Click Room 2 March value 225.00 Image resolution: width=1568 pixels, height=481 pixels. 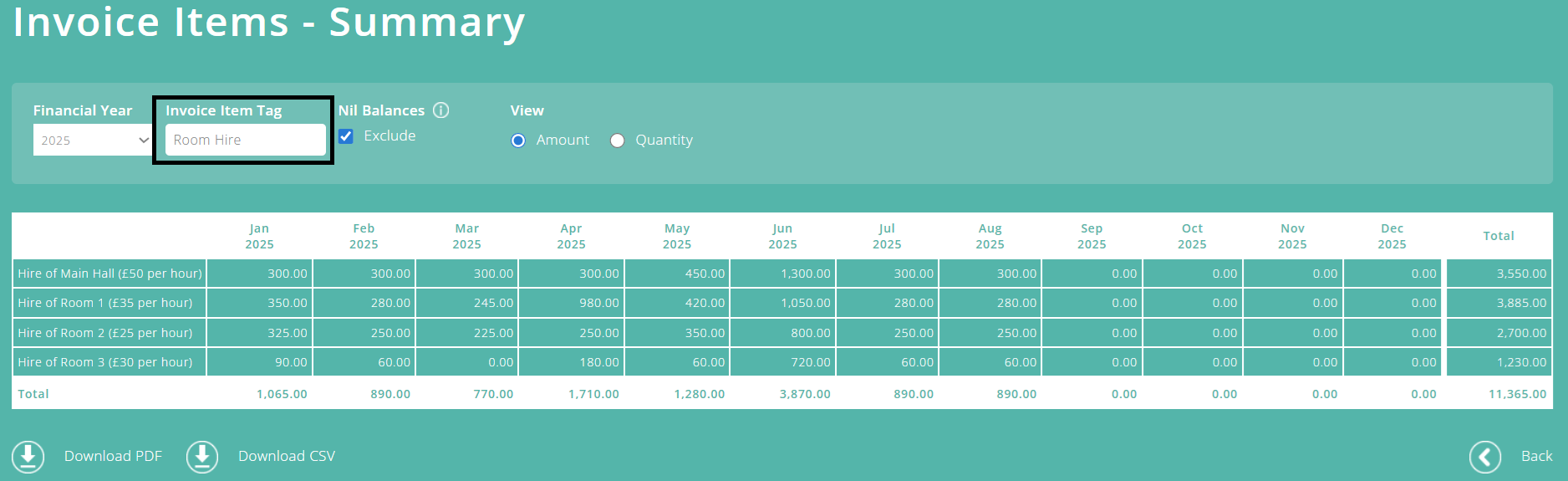(x=494, y=333)
